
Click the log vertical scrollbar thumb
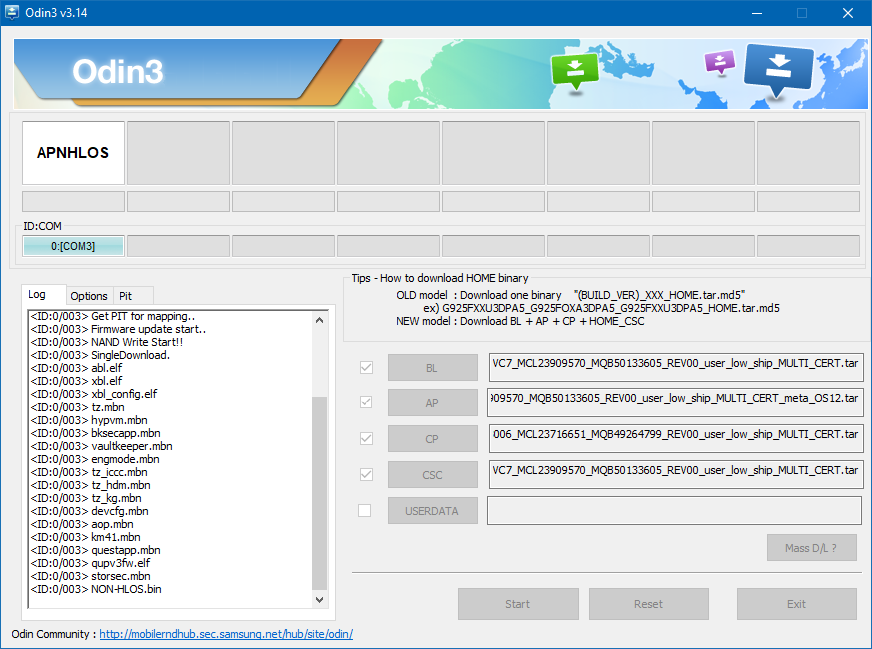pos(319,493)
